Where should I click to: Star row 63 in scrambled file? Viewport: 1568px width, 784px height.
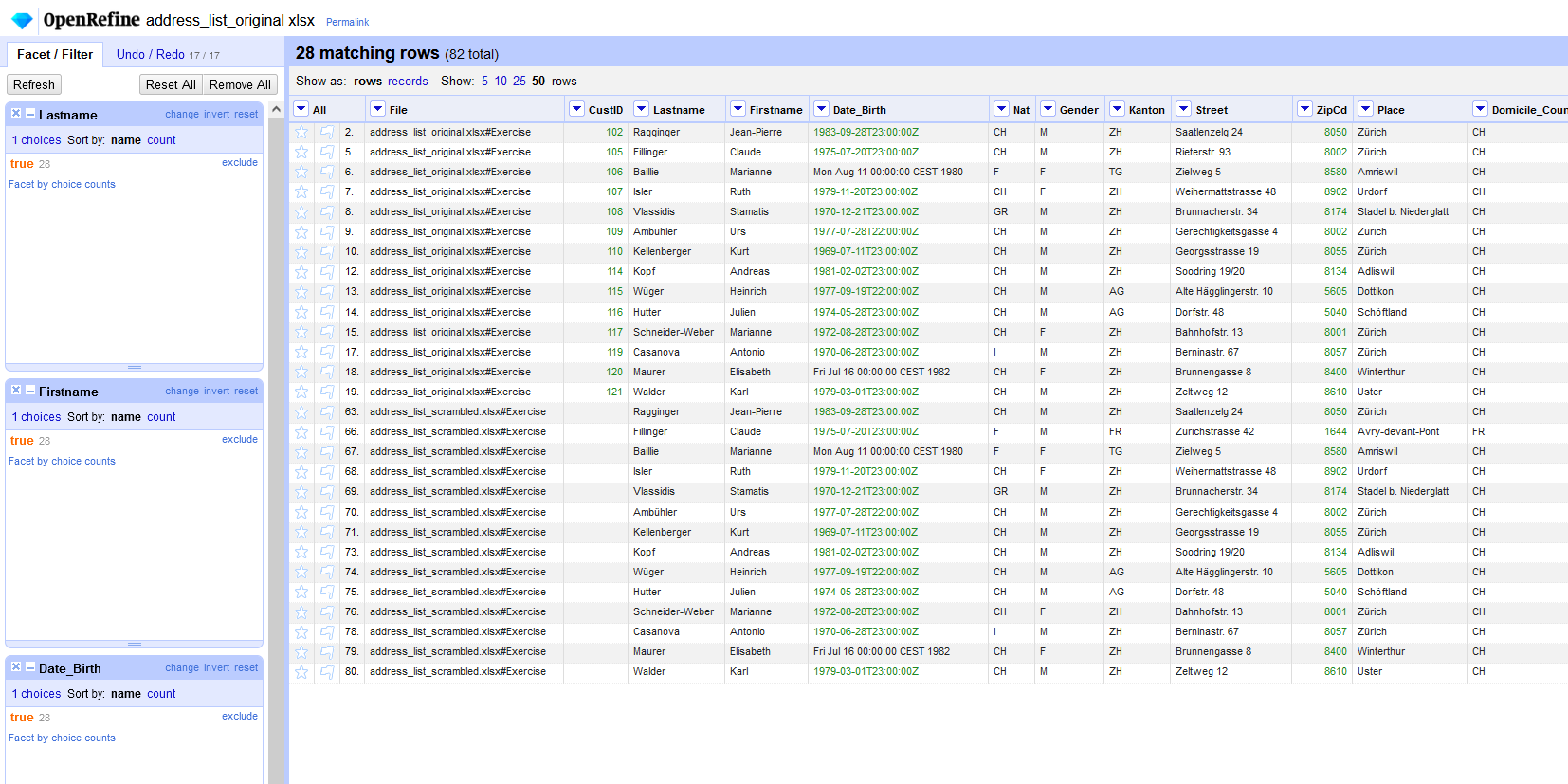[301, 412]
